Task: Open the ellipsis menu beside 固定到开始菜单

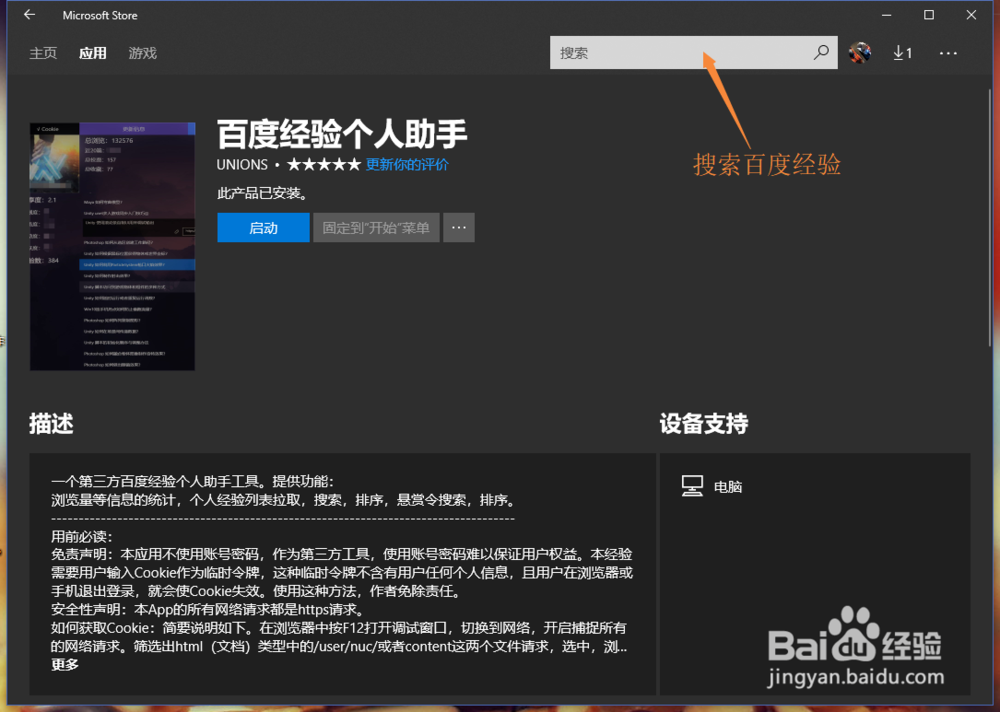Action: [x=459, y=227]
